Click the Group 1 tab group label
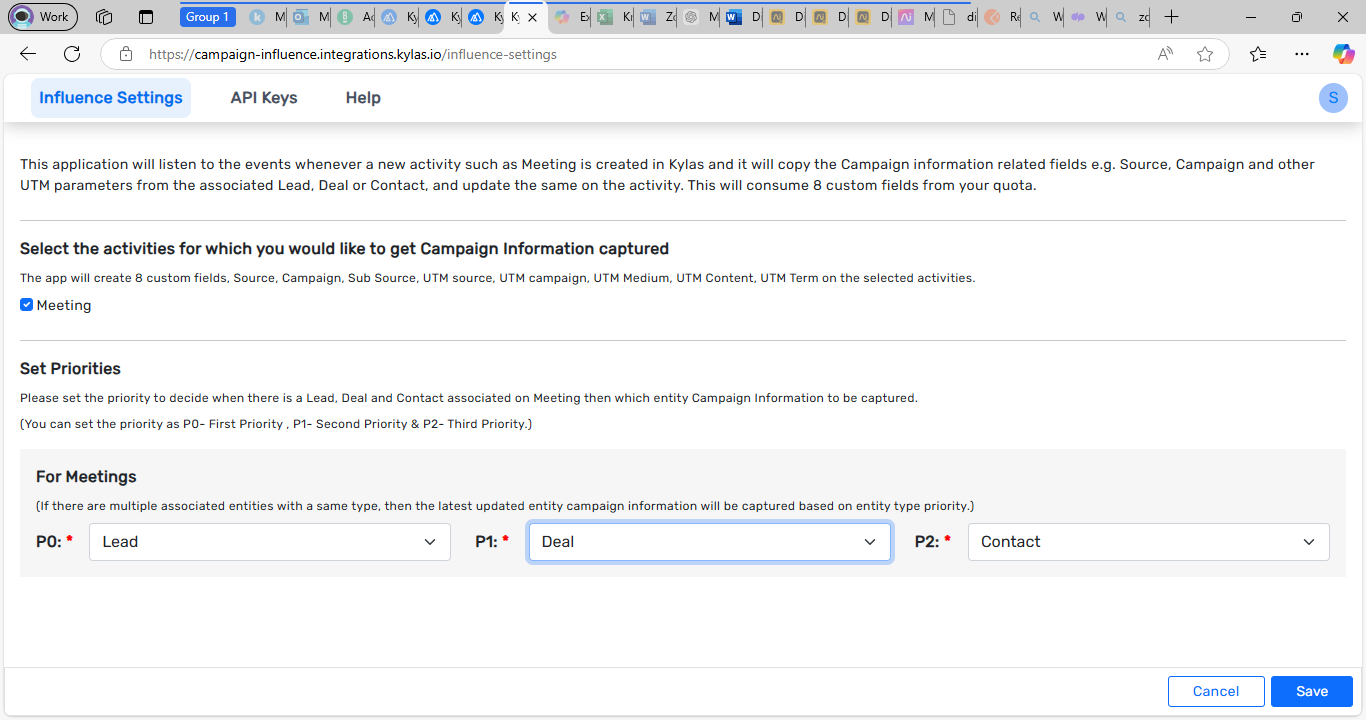 (x=208, y=17)
